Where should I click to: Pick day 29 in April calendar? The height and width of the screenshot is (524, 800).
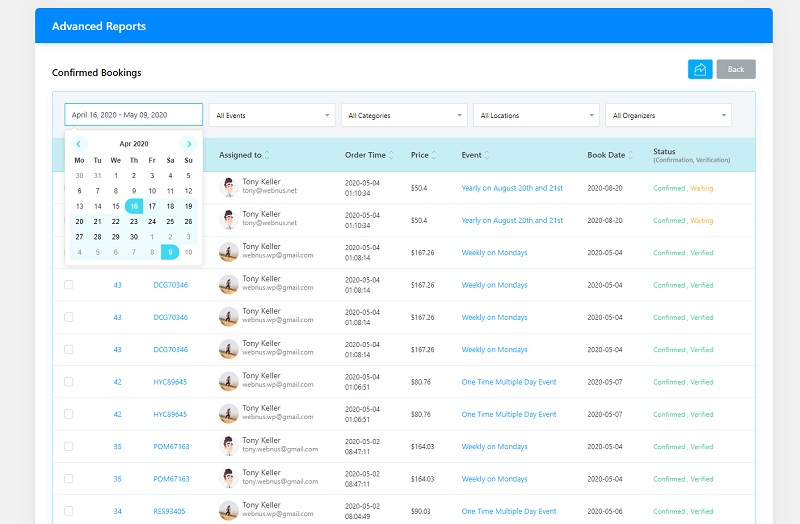click(x=116, y=237)
